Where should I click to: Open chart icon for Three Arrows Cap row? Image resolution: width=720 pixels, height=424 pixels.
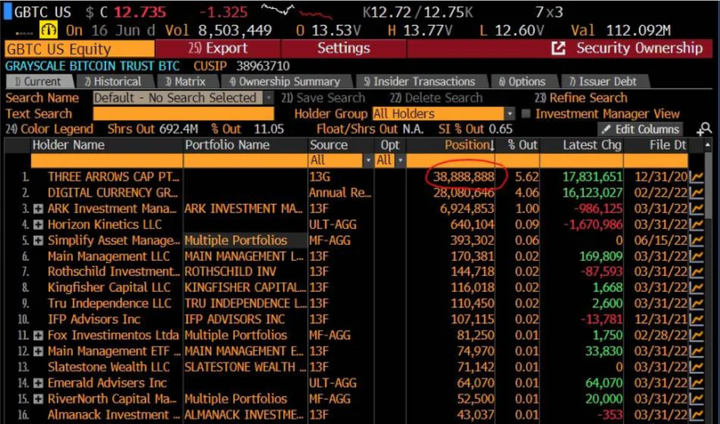(x=697, y=177)
